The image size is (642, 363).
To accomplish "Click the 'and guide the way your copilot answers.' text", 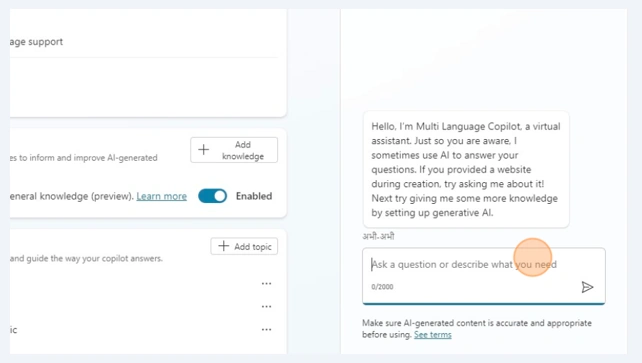I will coord(86,259).
